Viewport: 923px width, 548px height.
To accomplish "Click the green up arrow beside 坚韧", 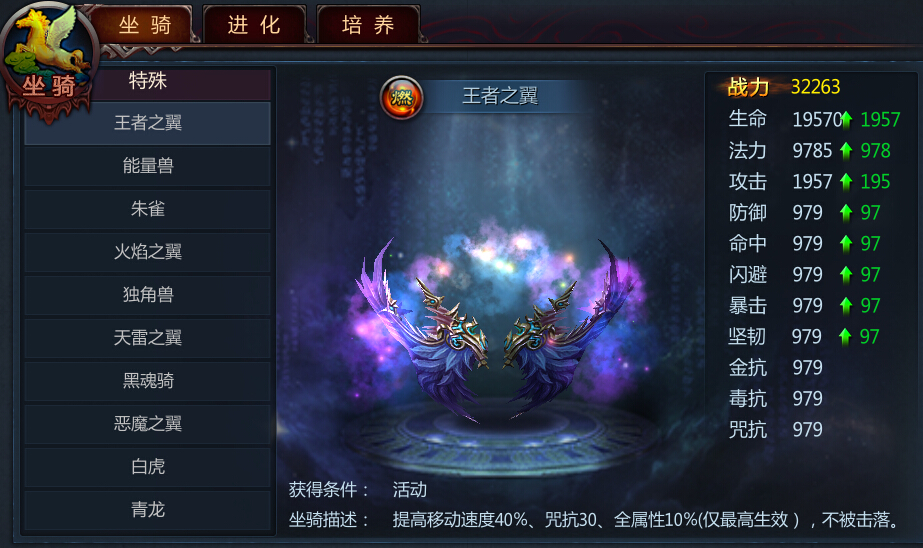I will pos(845,337).
